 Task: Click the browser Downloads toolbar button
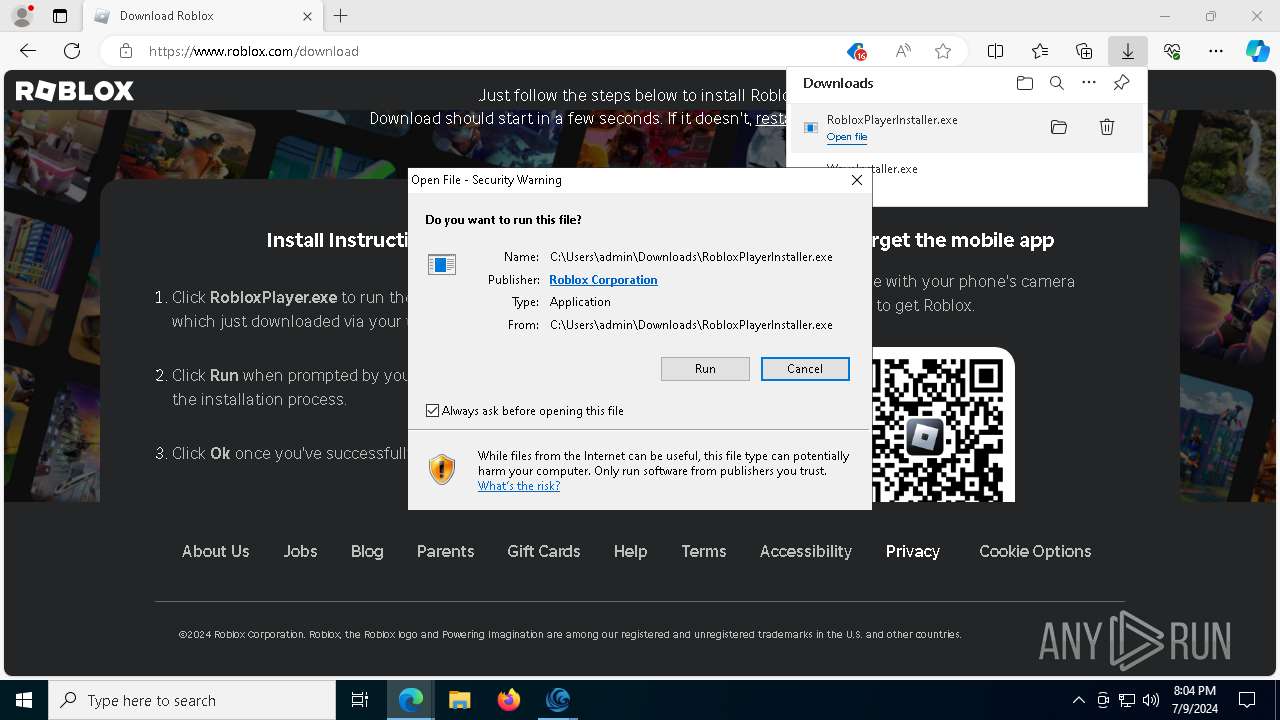click(x=1127, y=51)
